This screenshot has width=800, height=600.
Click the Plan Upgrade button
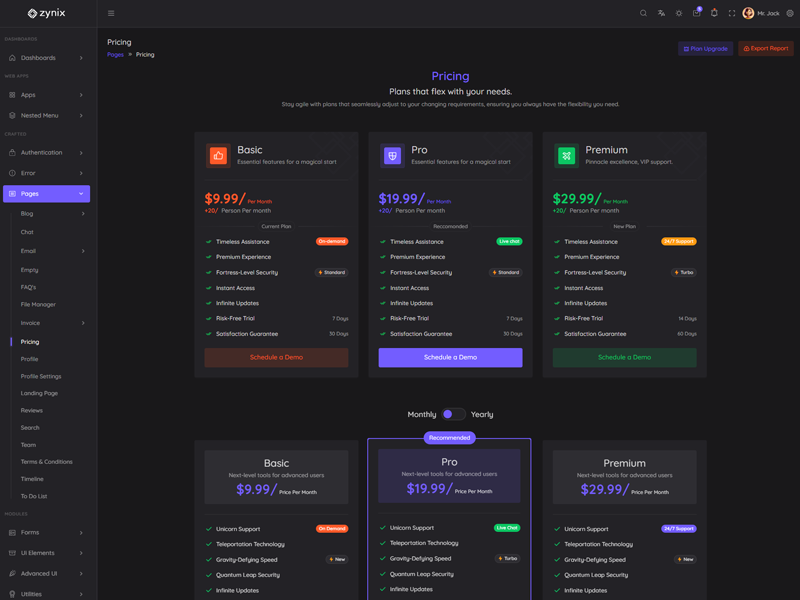coord(705,48)
